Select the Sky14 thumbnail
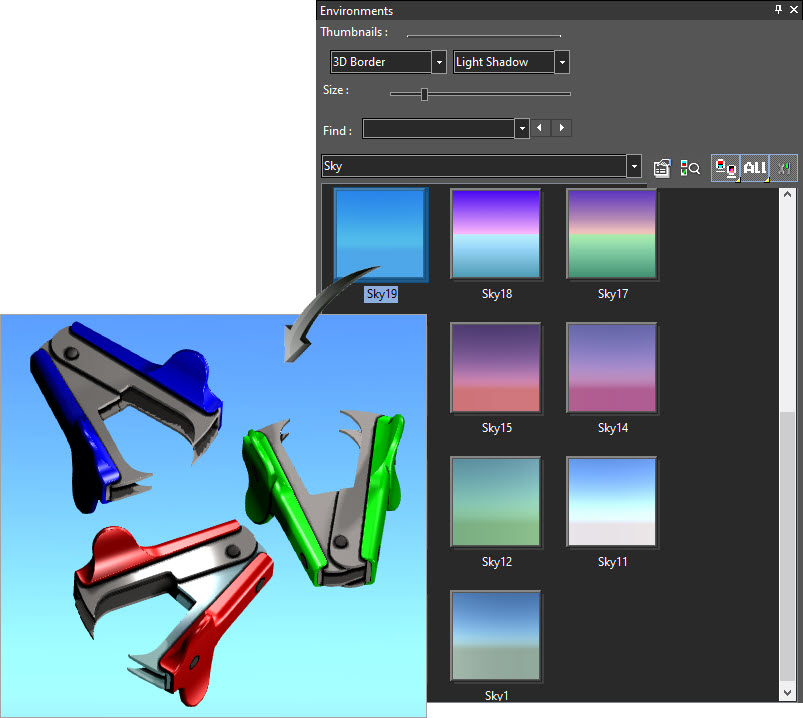This screenshot has height=718, width=803. point(612,368)
